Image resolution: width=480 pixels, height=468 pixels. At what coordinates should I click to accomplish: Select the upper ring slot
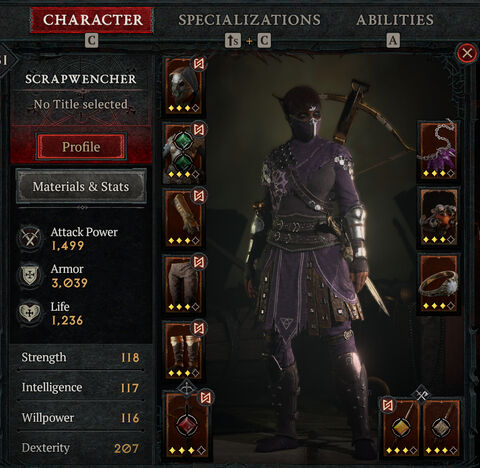click(x=438, y=217)
